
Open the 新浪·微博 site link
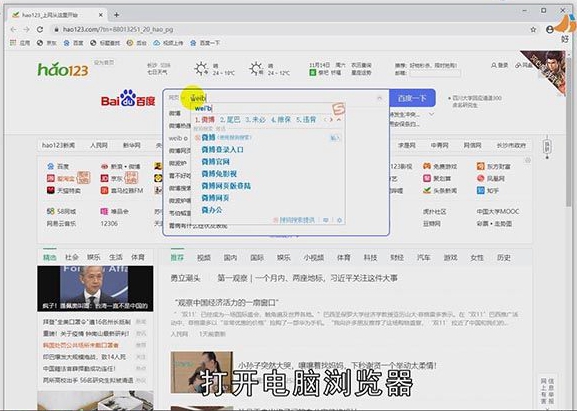(121, 167)
